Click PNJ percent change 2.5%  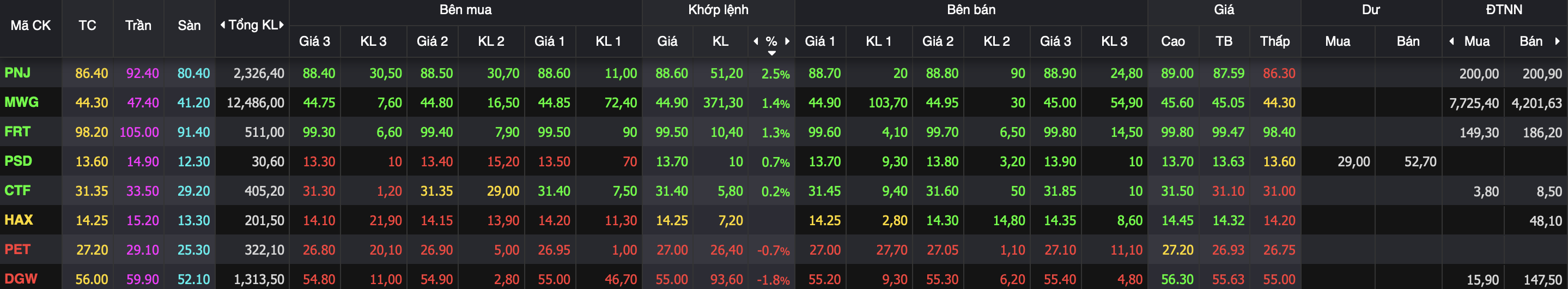pyautogui.click(x=775, y=74)
